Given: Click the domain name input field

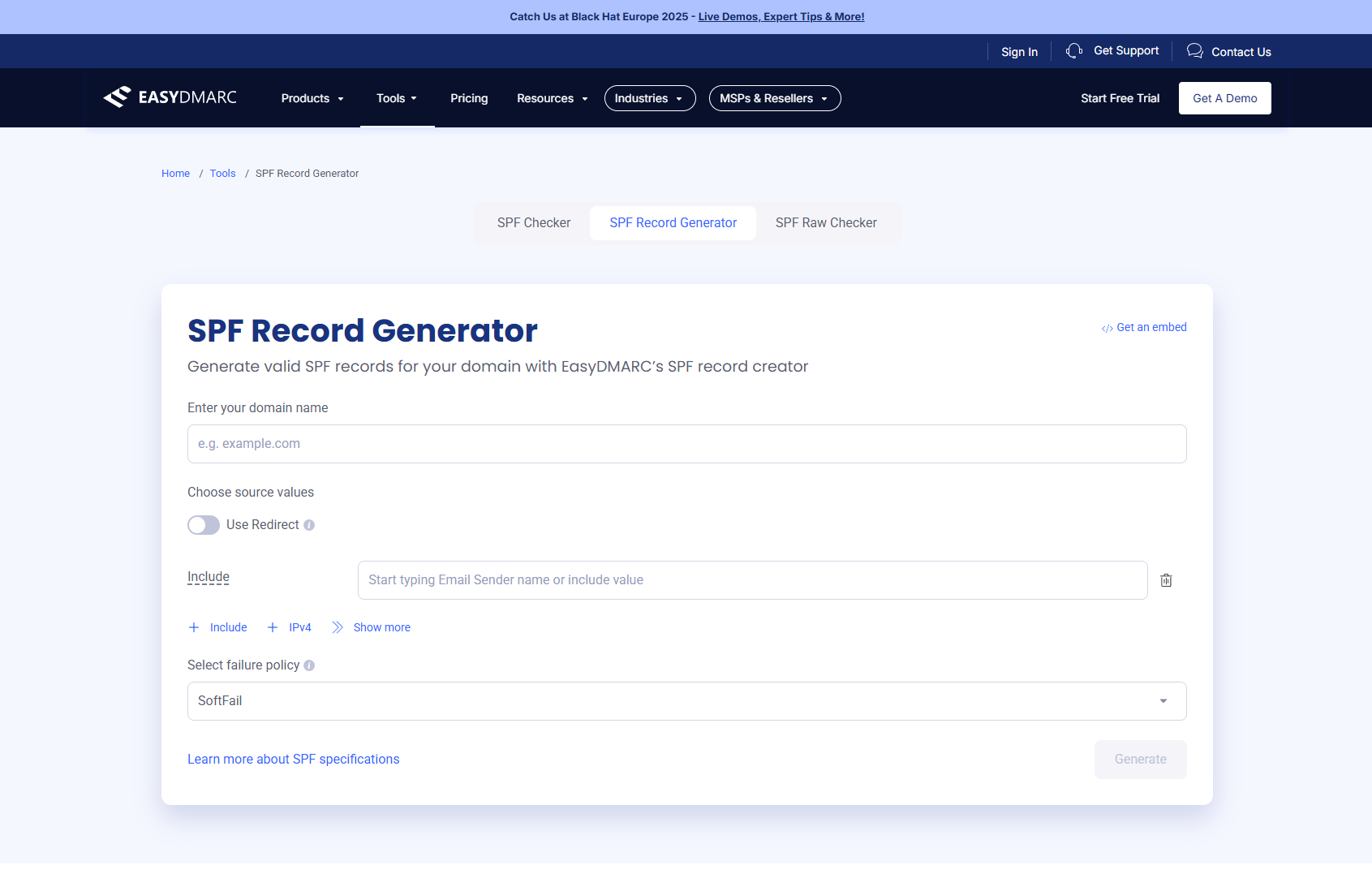Looking at the screenshot, I should pos(686,444).
